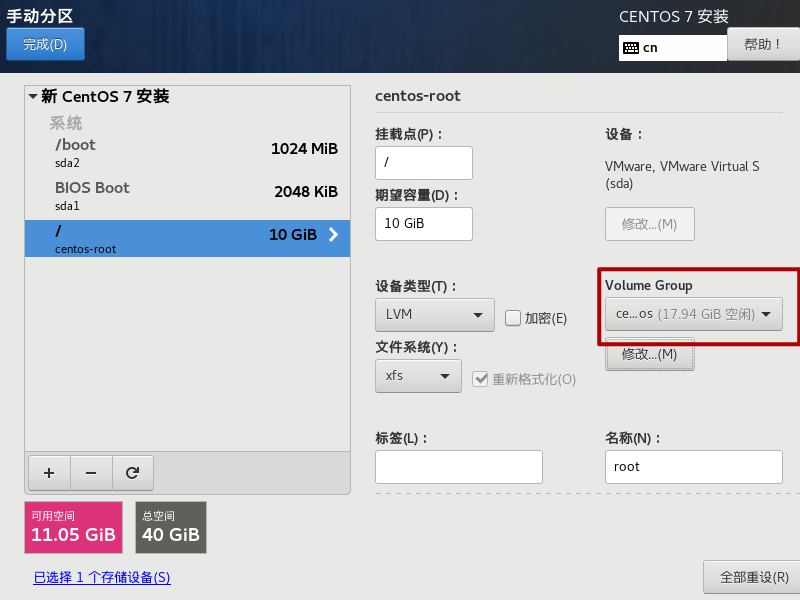The width and height of the screenshot is (800, 600).
Task: Click the 2048 KiB size value for BIOS Boot
Action: point(306,192)
